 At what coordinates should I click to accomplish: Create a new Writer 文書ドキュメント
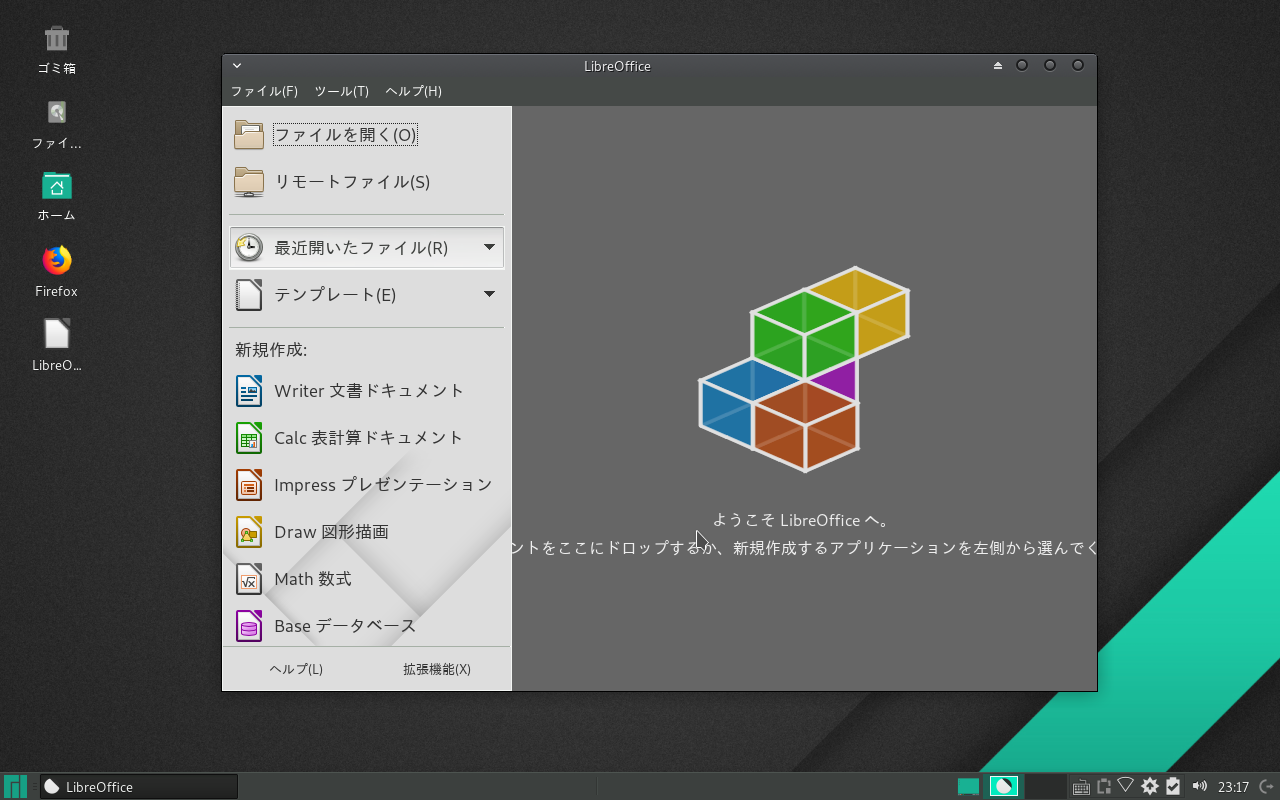pos(367,391)
